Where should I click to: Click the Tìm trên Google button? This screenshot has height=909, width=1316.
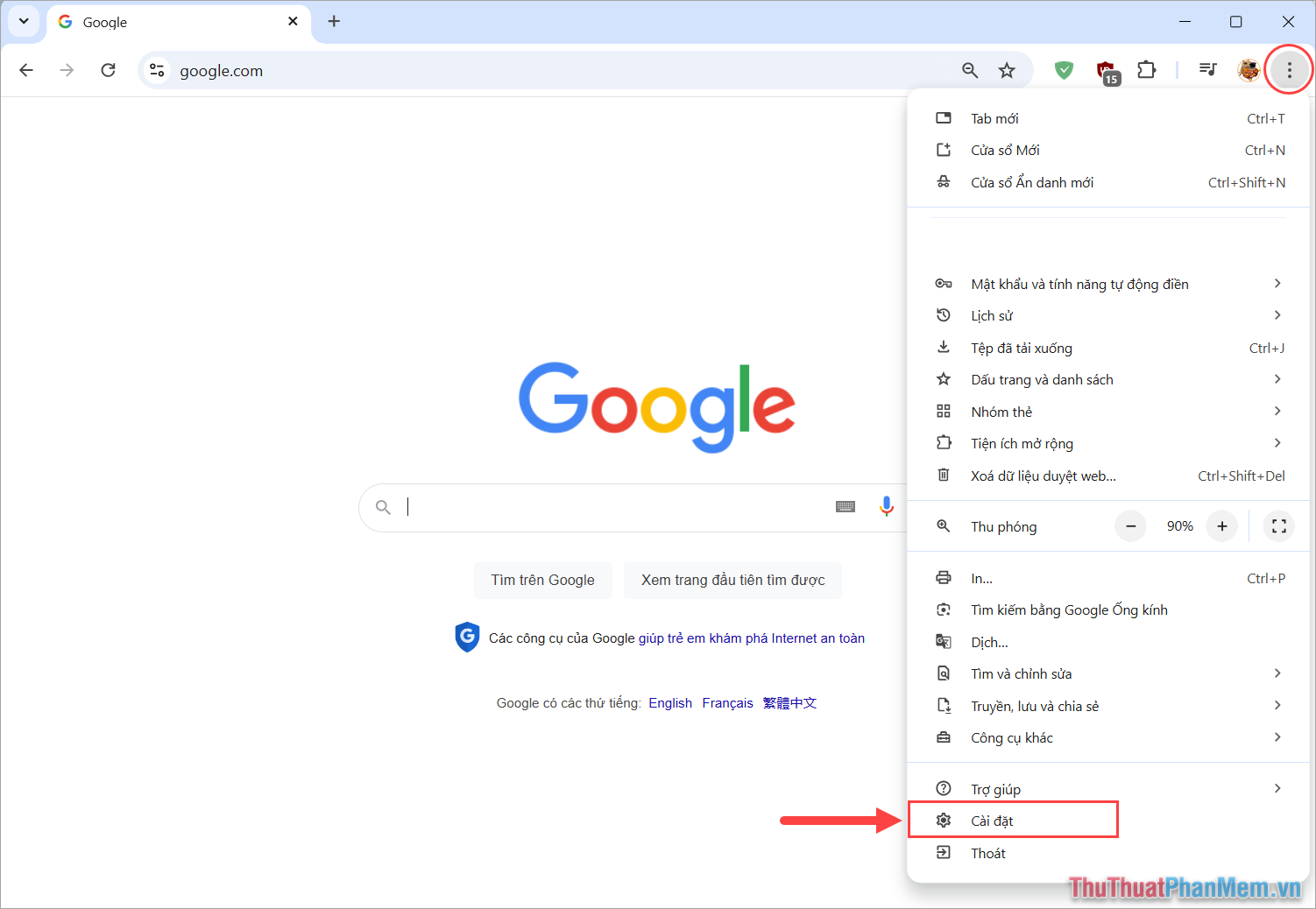pyautogui.click(x=542, y=580)
